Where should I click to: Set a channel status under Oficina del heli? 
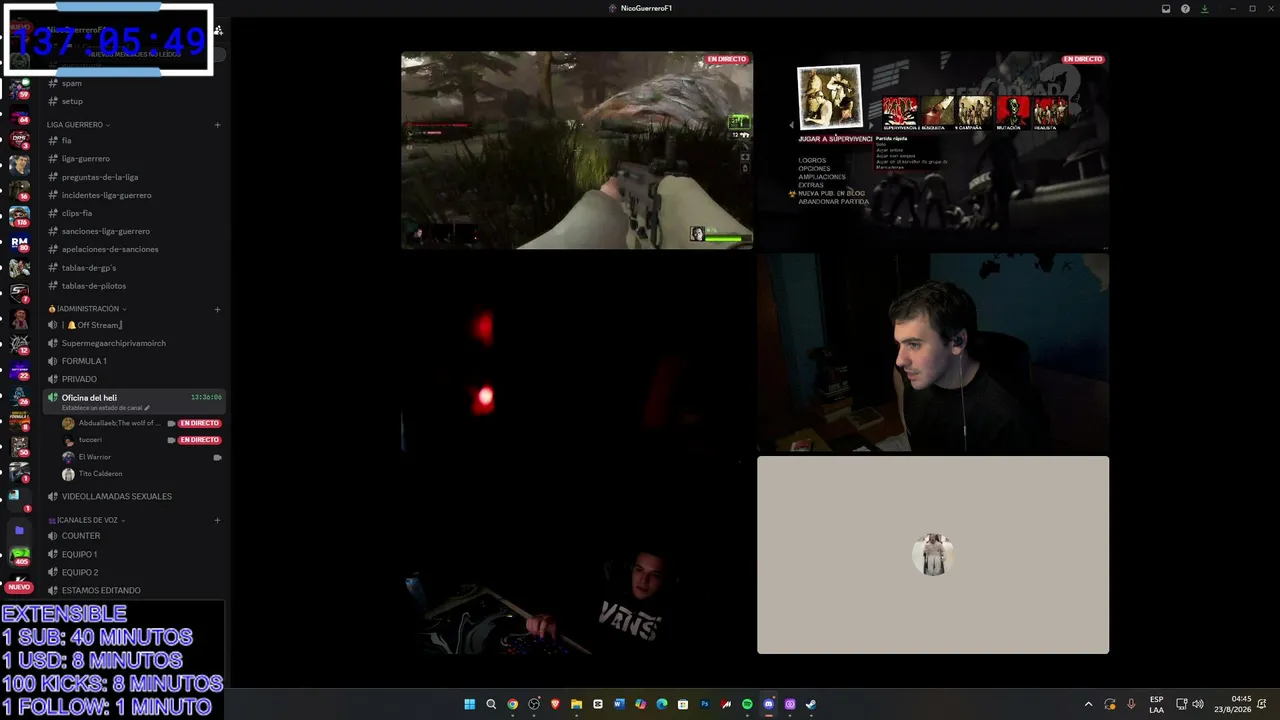click(106, 408)
